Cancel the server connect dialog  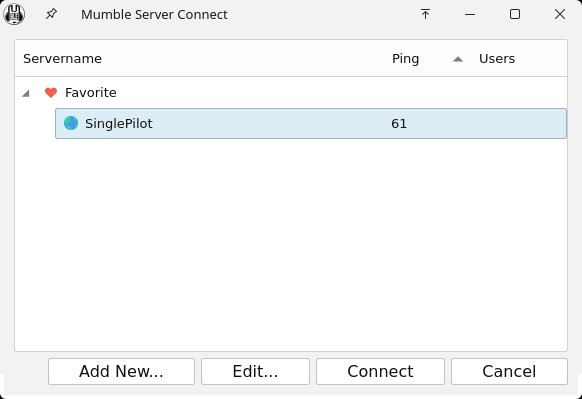click(509, 372)
